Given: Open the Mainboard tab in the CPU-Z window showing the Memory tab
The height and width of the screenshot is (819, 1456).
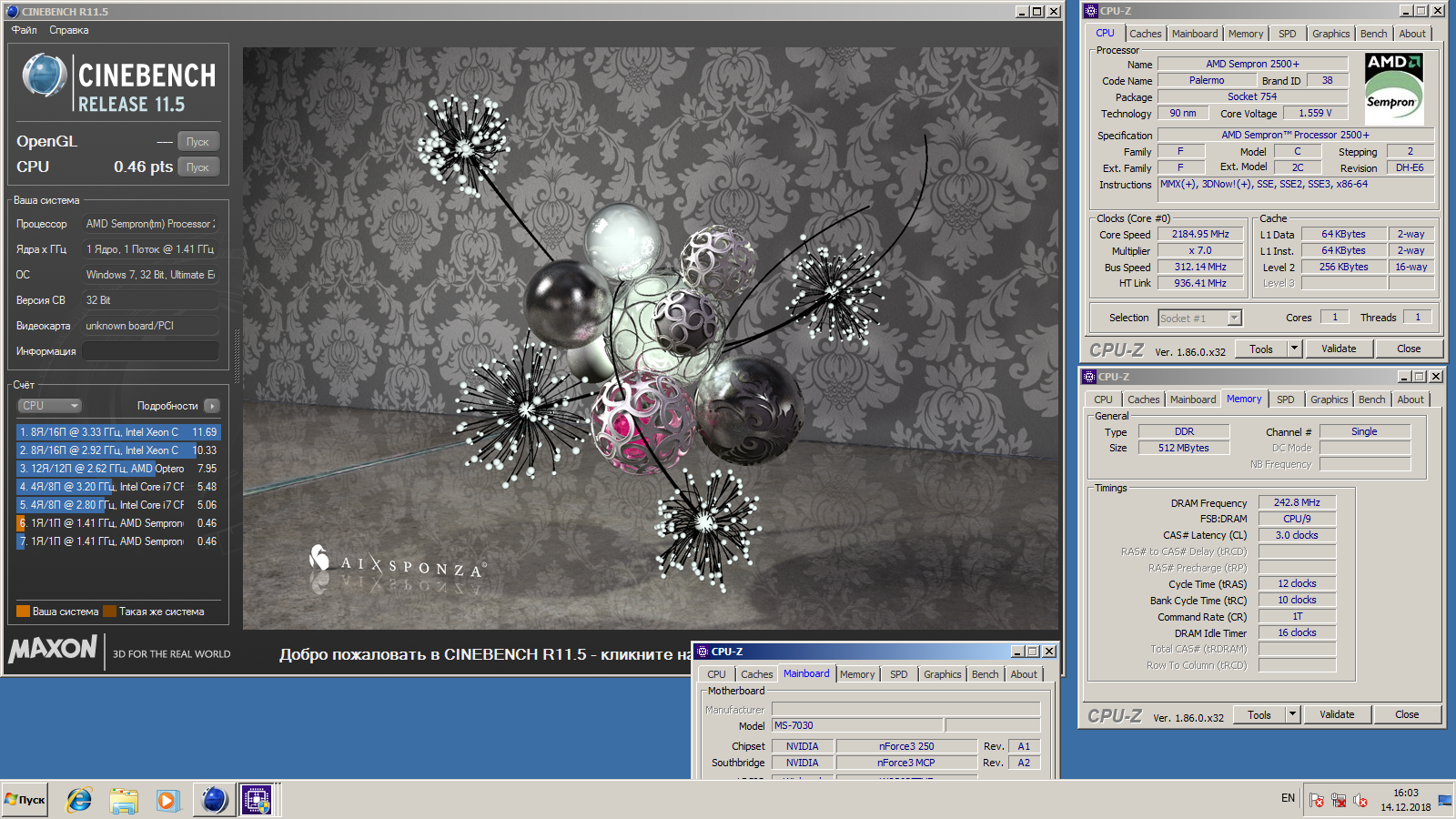Looking at the screenshot, I should click(1192, 399).
